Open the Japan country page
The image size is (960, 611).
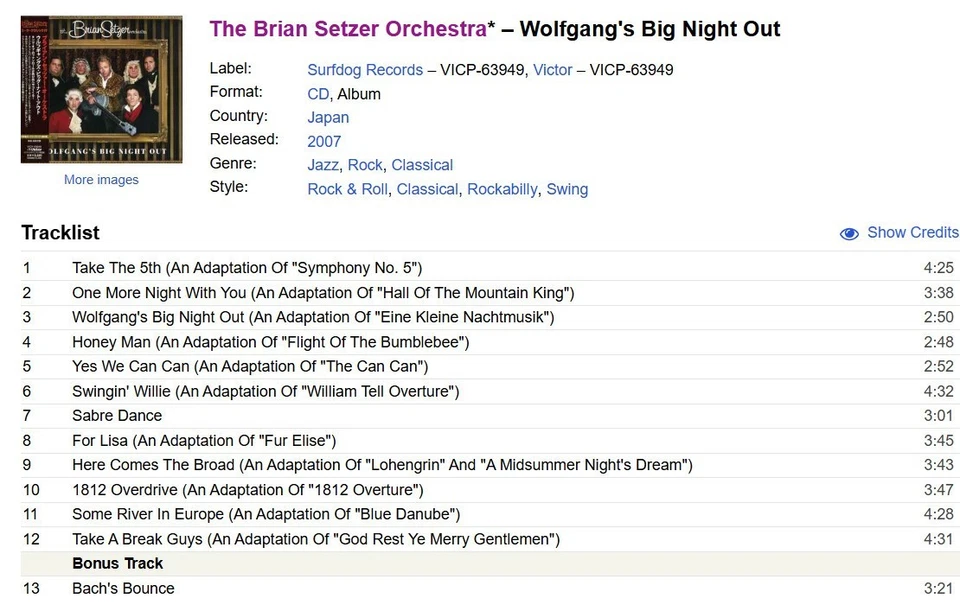pyautogui.click(x=328, y=117)
